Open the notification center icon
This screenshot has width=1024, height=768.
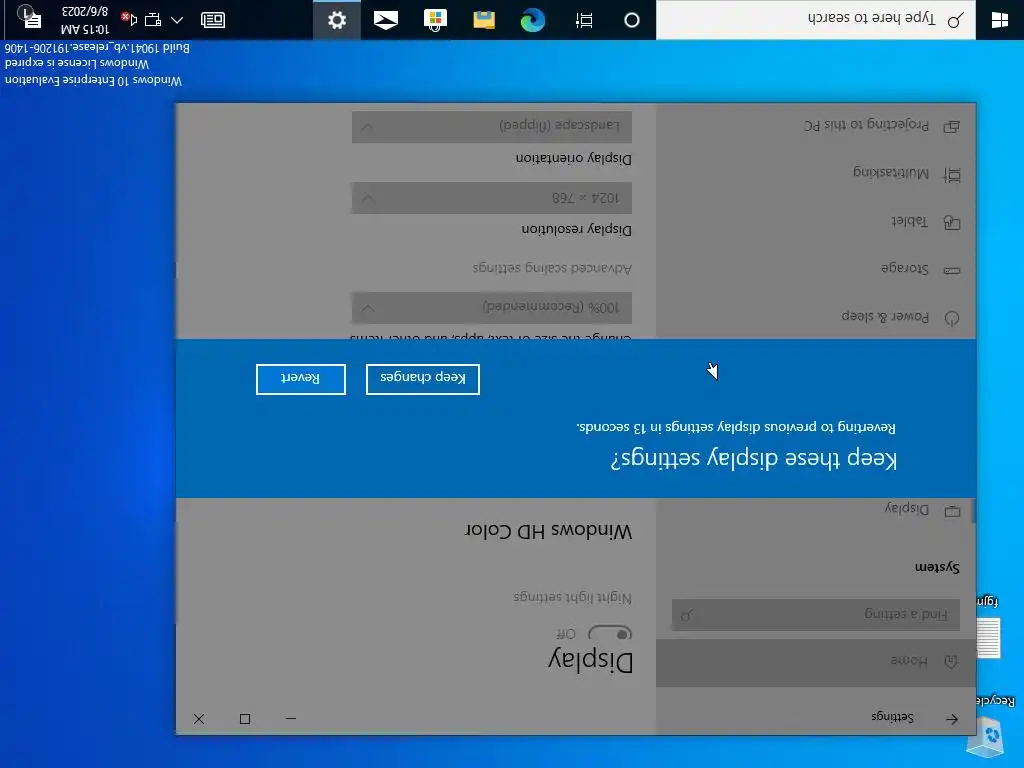point(29,18)
